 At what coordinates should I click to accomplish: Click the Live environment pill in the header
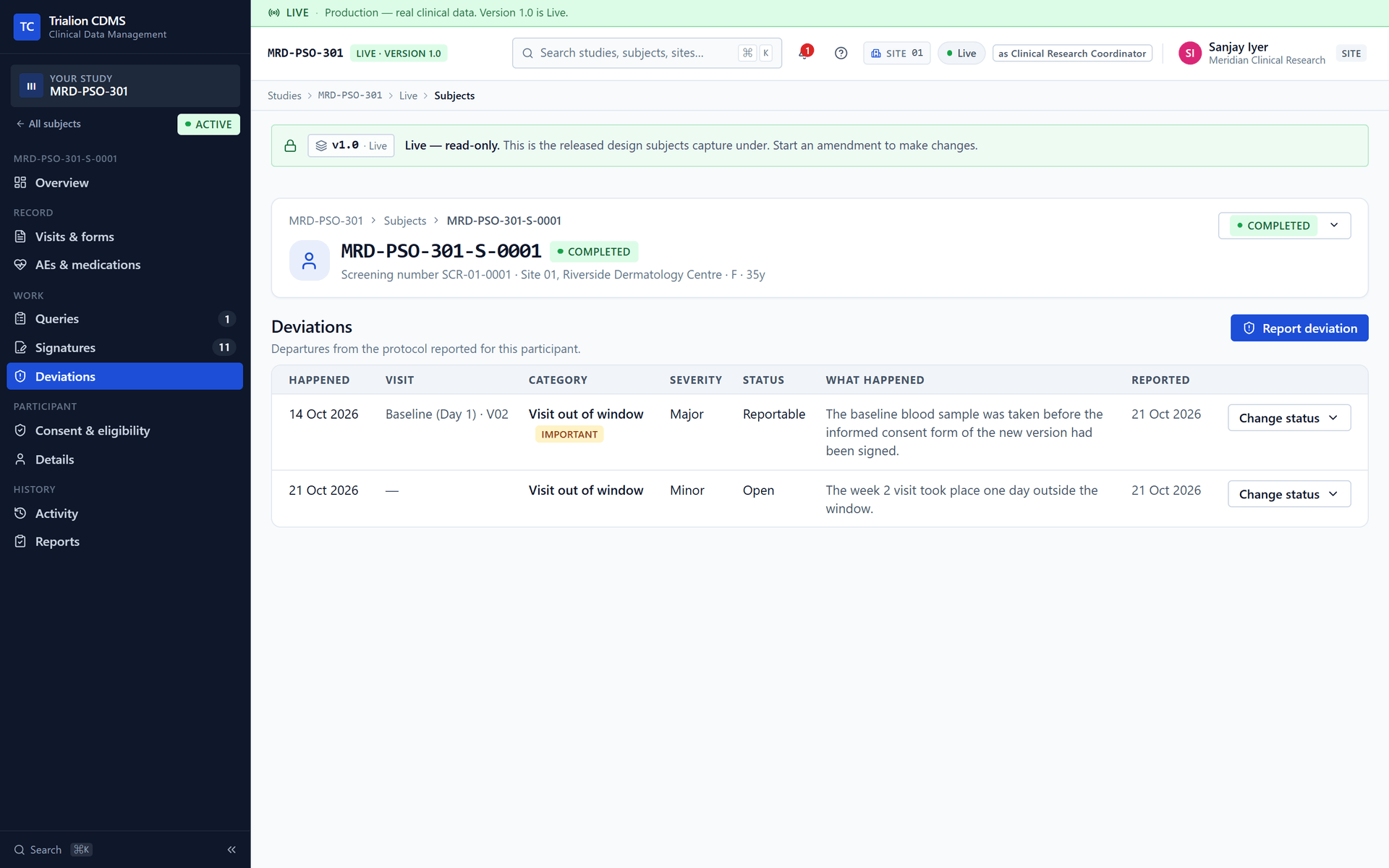(961, 53)
